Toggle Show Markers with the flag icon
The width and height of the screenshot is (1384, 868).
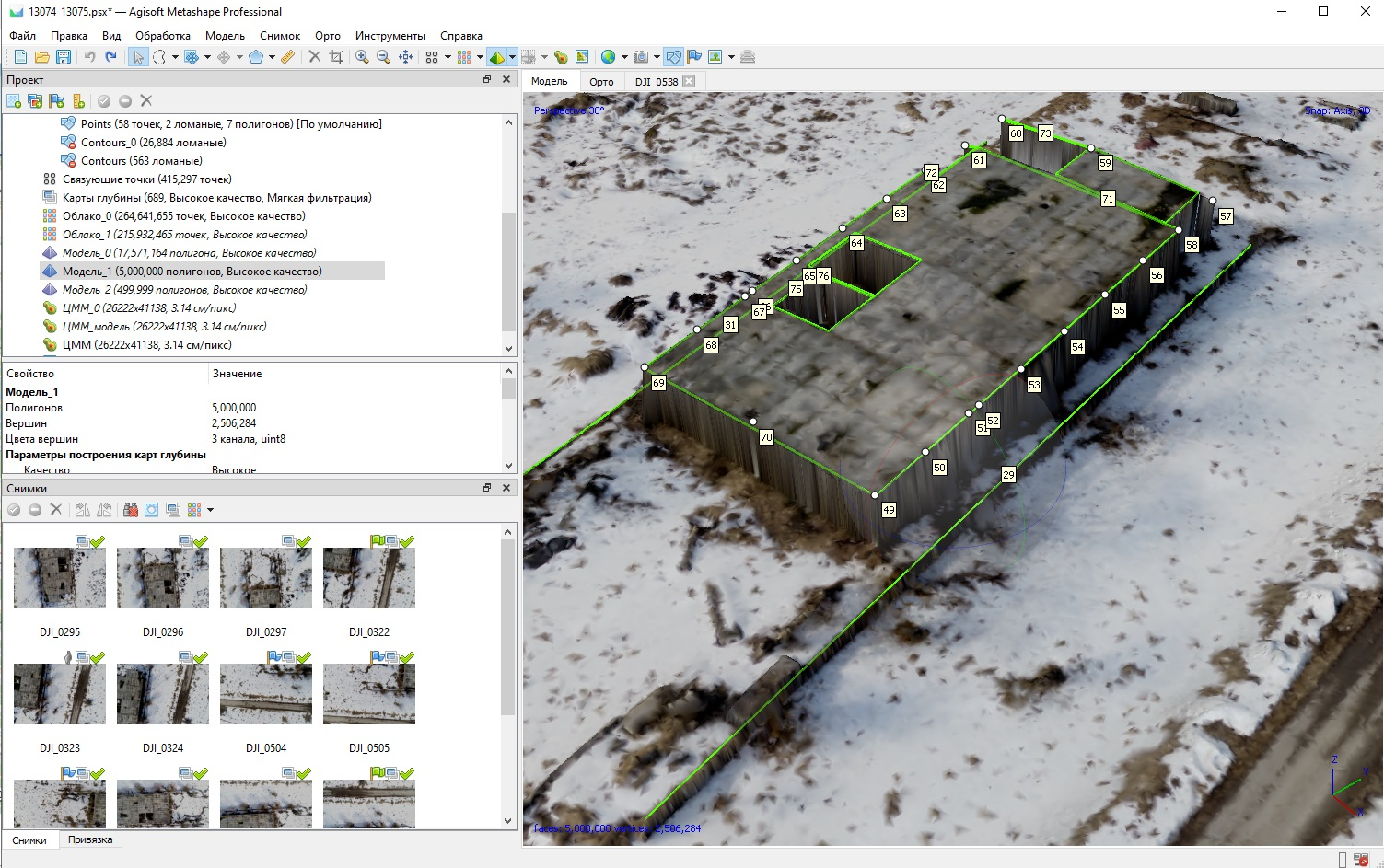click(693, 57)
